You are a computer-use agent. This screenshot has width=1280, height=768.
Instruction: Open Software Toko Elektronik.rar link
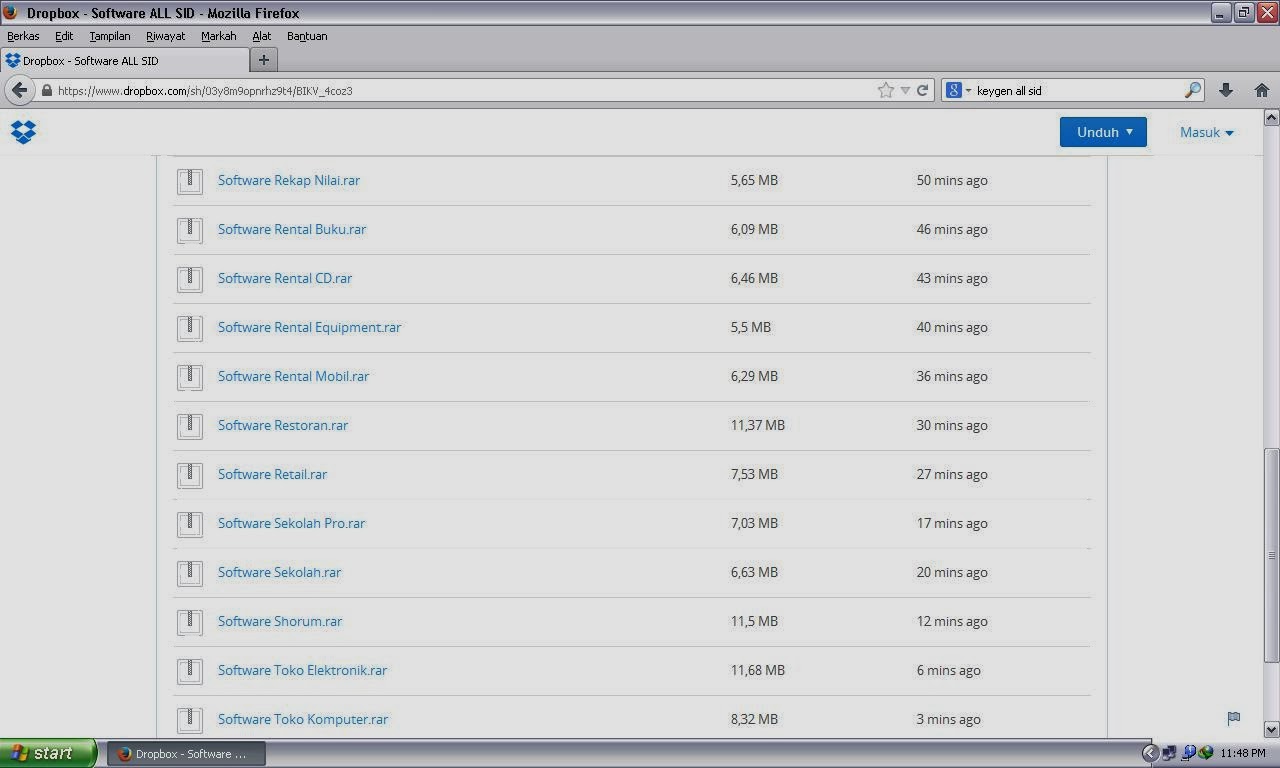pos(302,670)
